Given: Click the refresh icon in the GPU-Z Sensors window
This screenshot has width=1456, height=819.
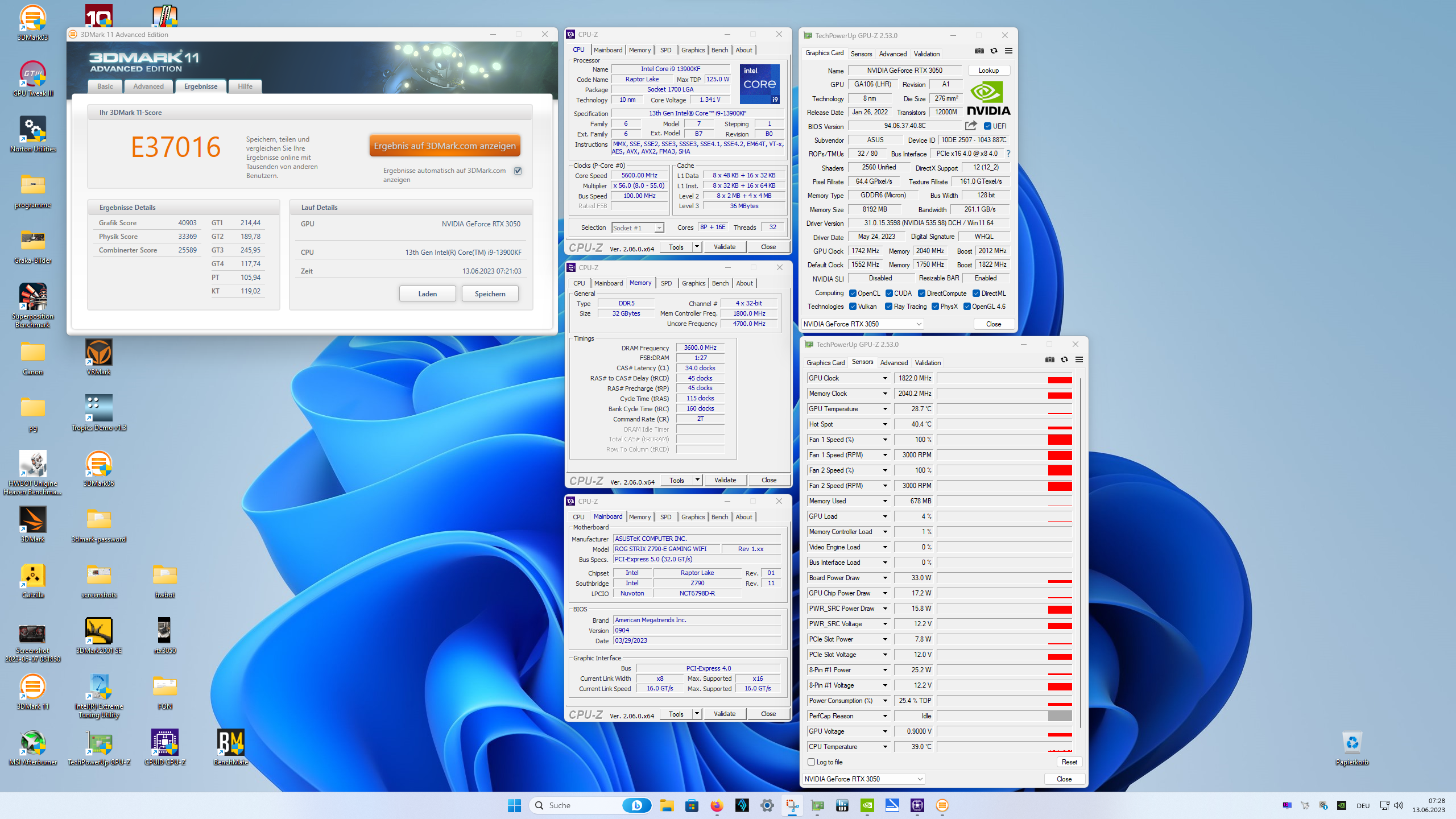Looking at the screenshot, I should pyautogui.click(x=1064, y=359).
